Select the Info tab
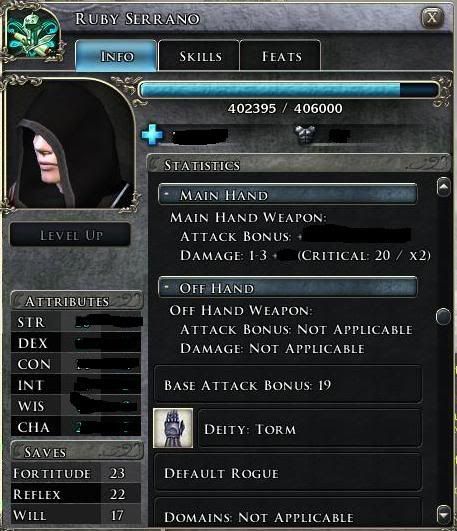457x531 pixels. point(116,56)
